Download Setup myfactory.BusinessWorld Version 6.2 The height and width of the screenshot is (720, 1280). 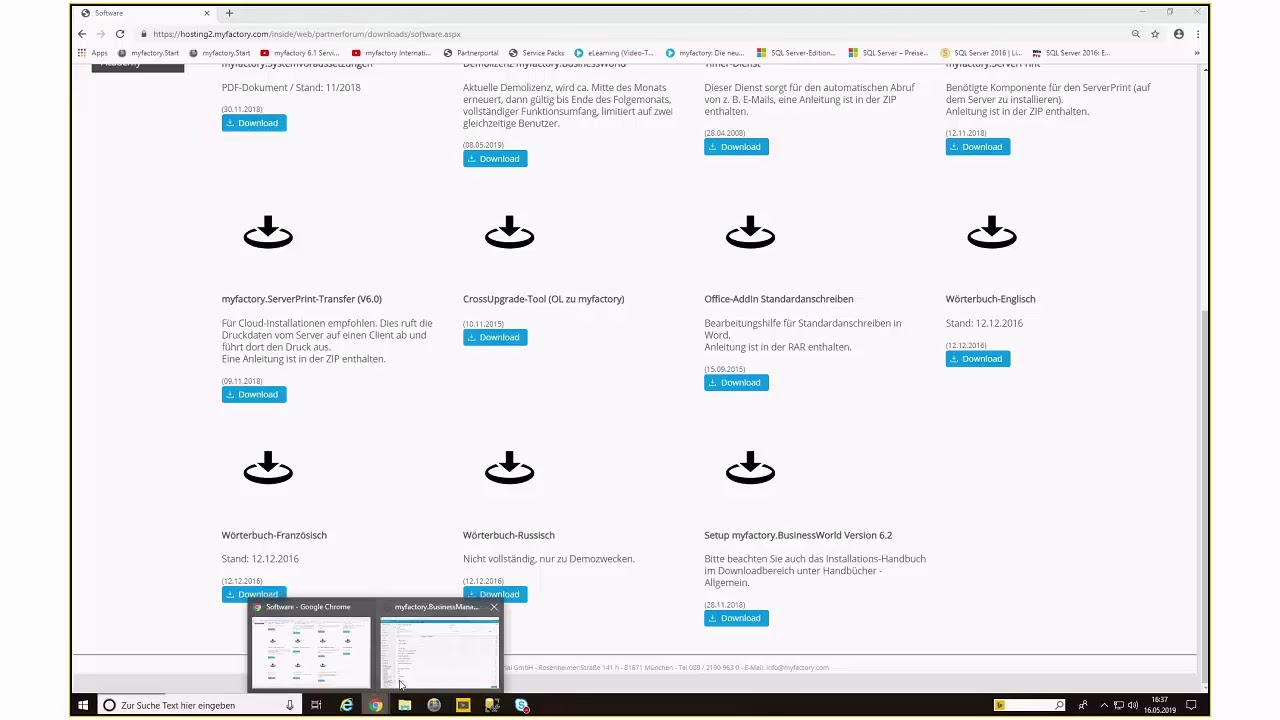click(736, 619)
